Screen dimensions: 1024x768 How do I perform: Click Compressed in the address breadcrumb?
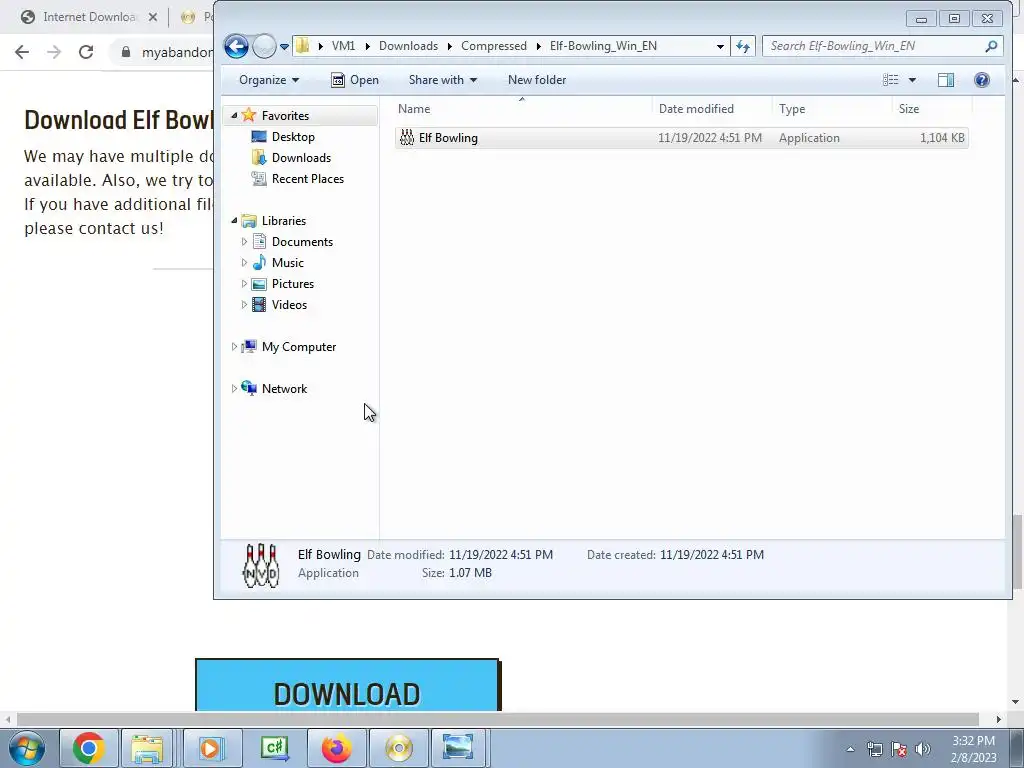(494, 46)
